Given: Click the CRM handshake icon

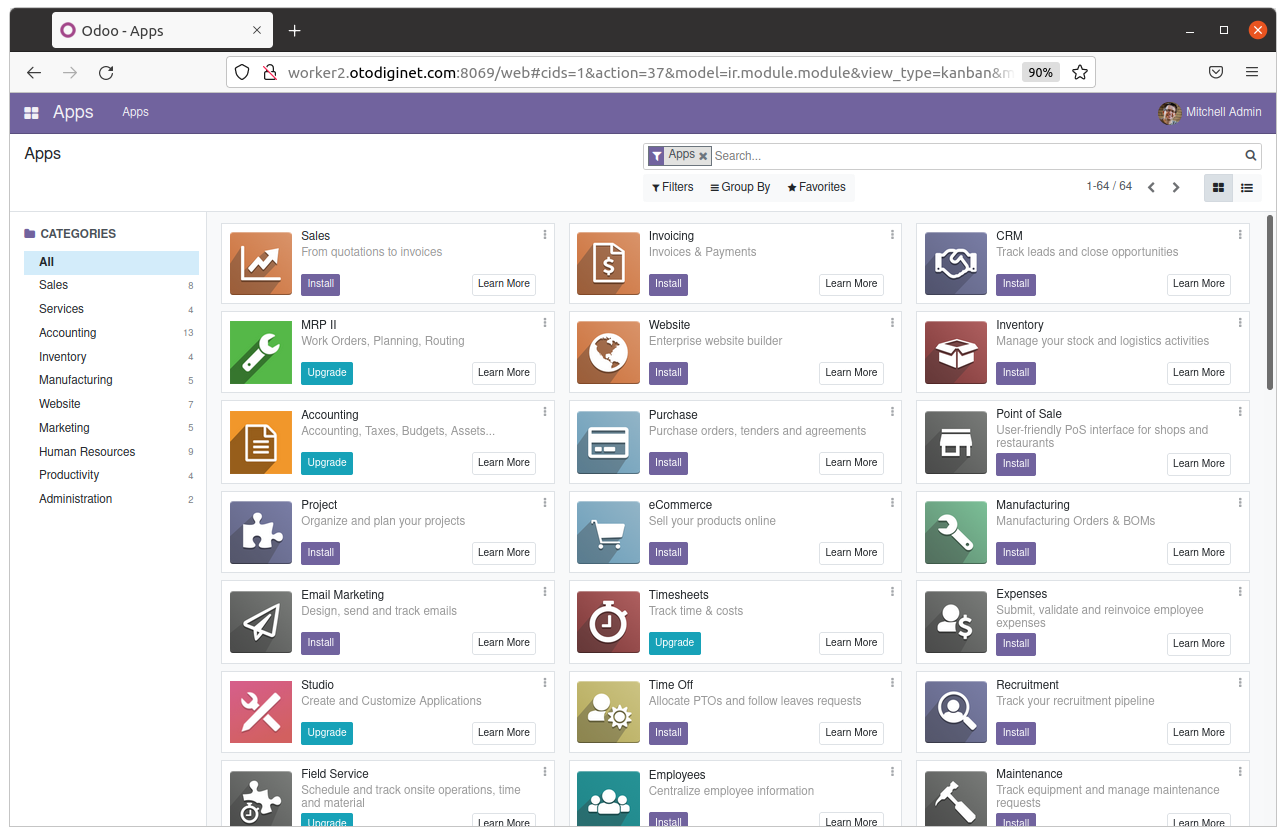Looking at the screenshot, I should point(955,263).
